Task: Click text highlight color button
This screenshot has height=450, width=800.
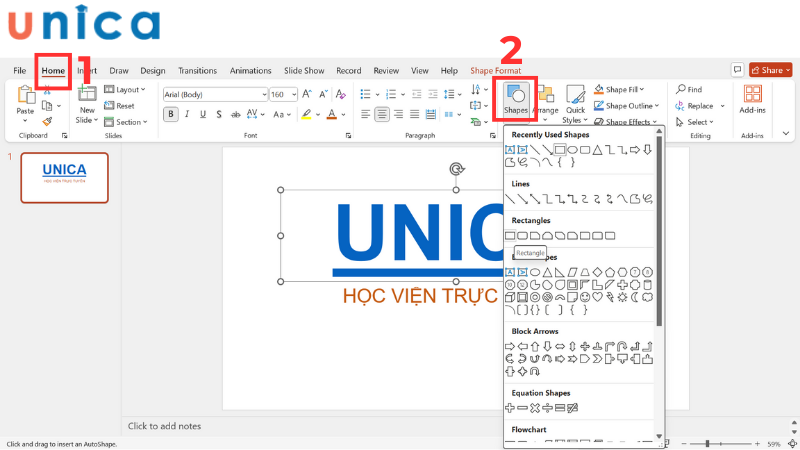Action: tap(306, 114)
